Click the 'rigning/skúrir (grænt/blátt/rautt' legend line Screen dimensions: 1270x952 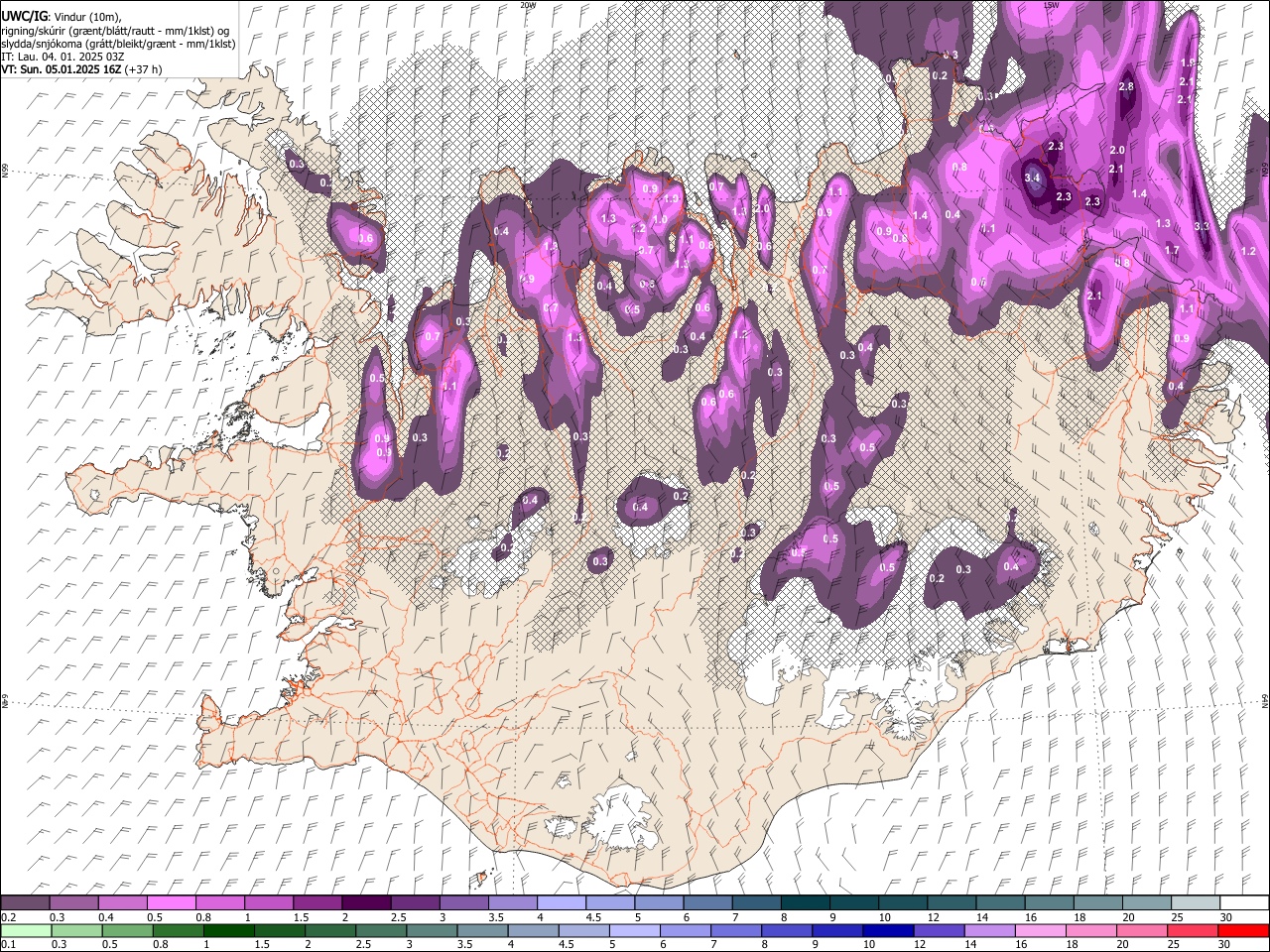(x=115, y=31)
